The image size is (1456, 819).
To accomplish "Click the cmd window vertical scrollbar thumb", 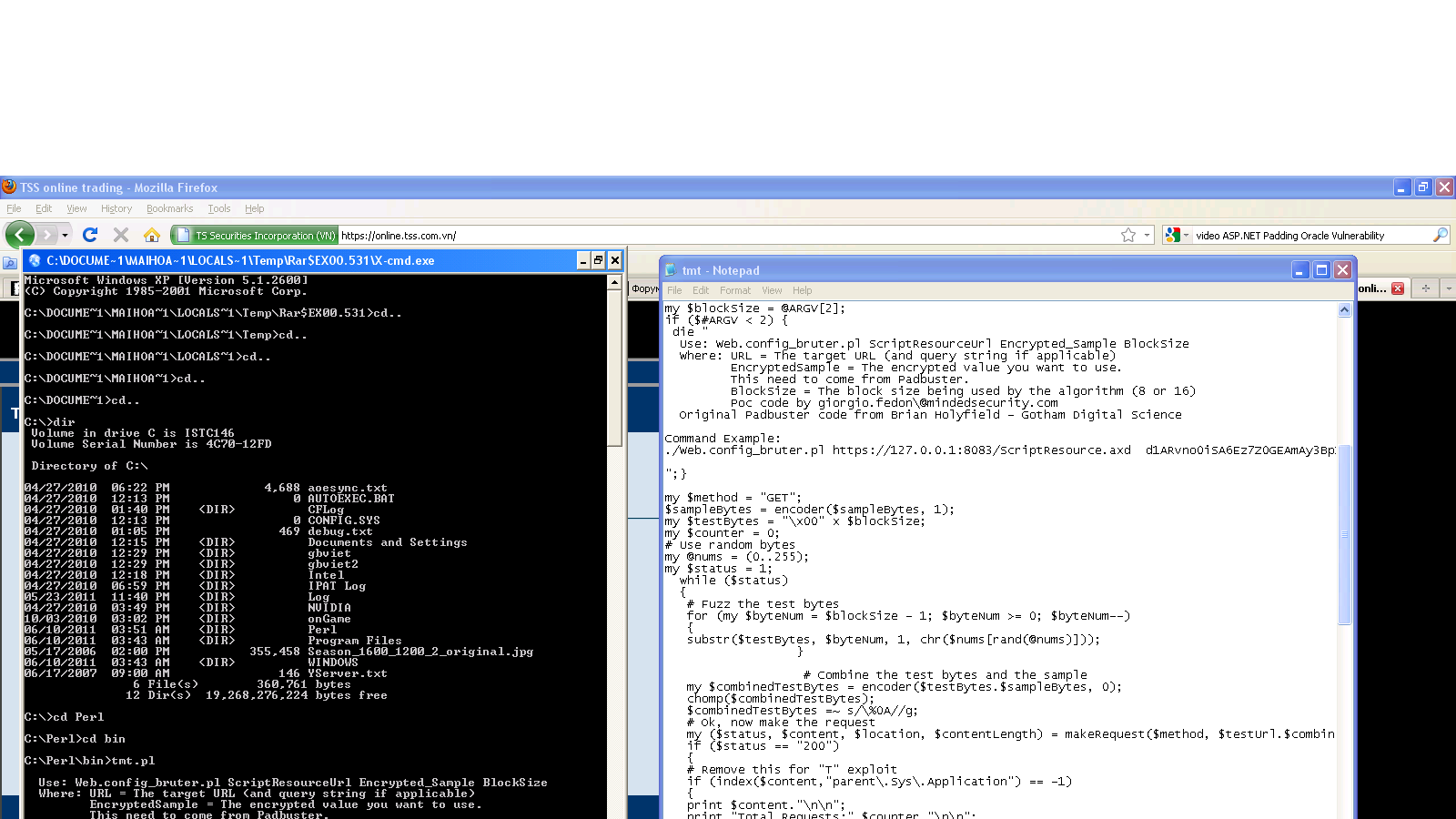I will (614, 369).
